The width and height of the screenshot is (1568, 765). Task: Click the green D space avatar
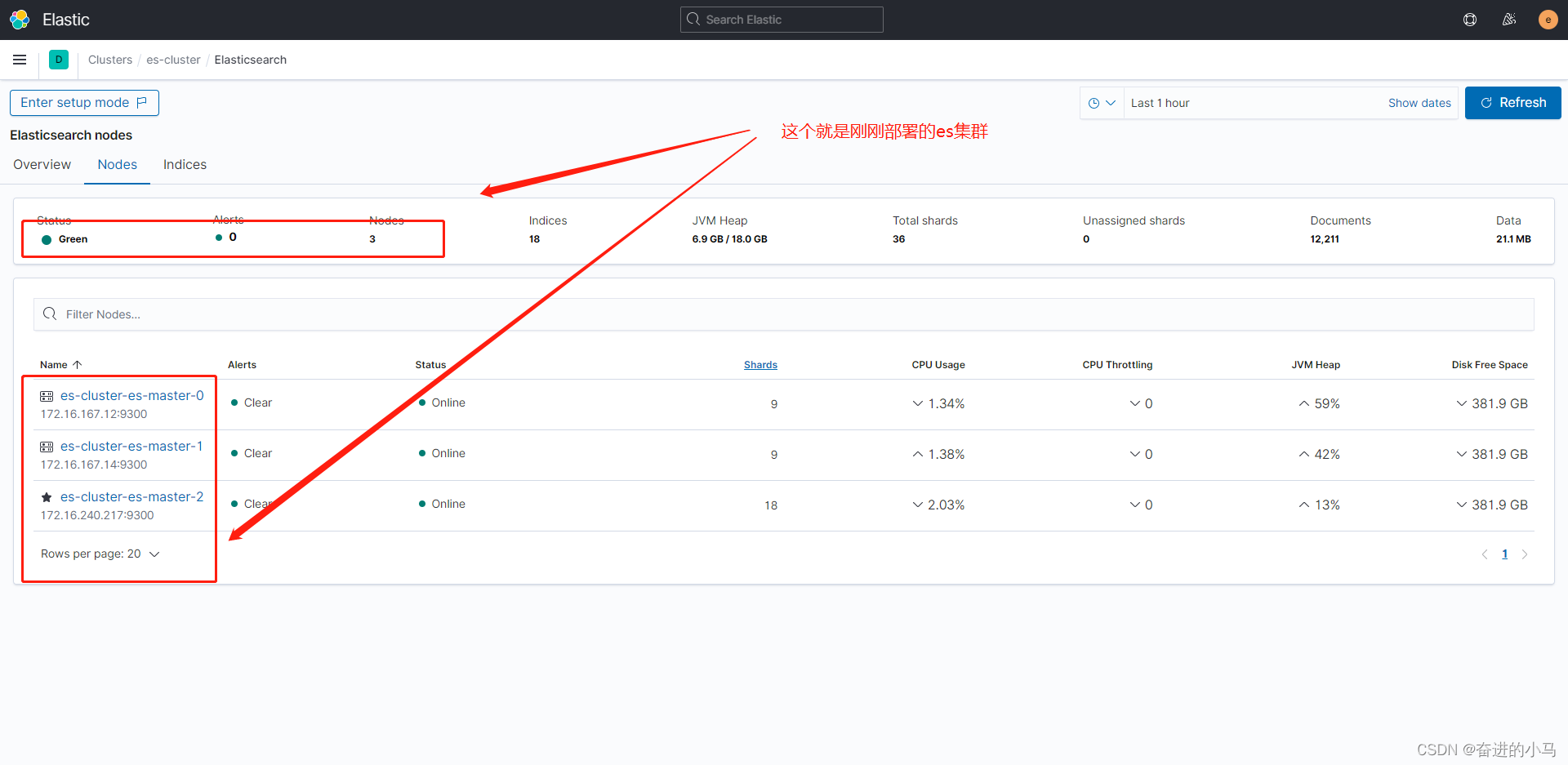tap(59, 60)
